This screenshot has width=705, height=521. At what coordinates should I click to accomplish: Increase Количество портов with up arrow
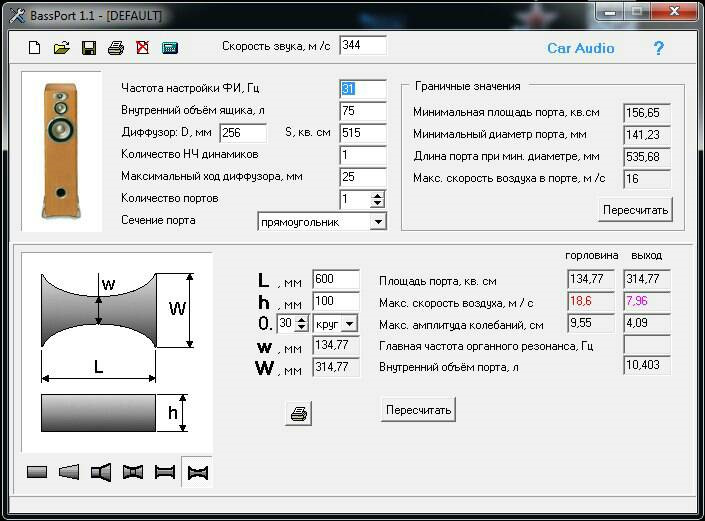(x=378, y=196)
